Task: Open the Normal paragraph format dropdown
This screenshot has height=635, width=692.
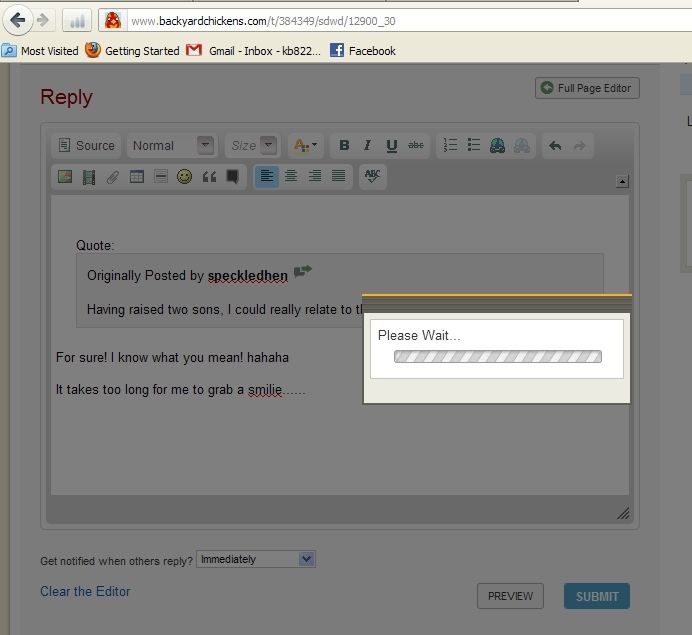Action: pos(172,146)
